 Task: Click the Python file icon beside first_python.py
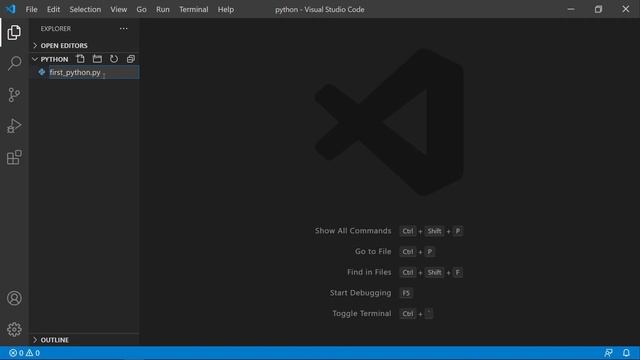42,72
